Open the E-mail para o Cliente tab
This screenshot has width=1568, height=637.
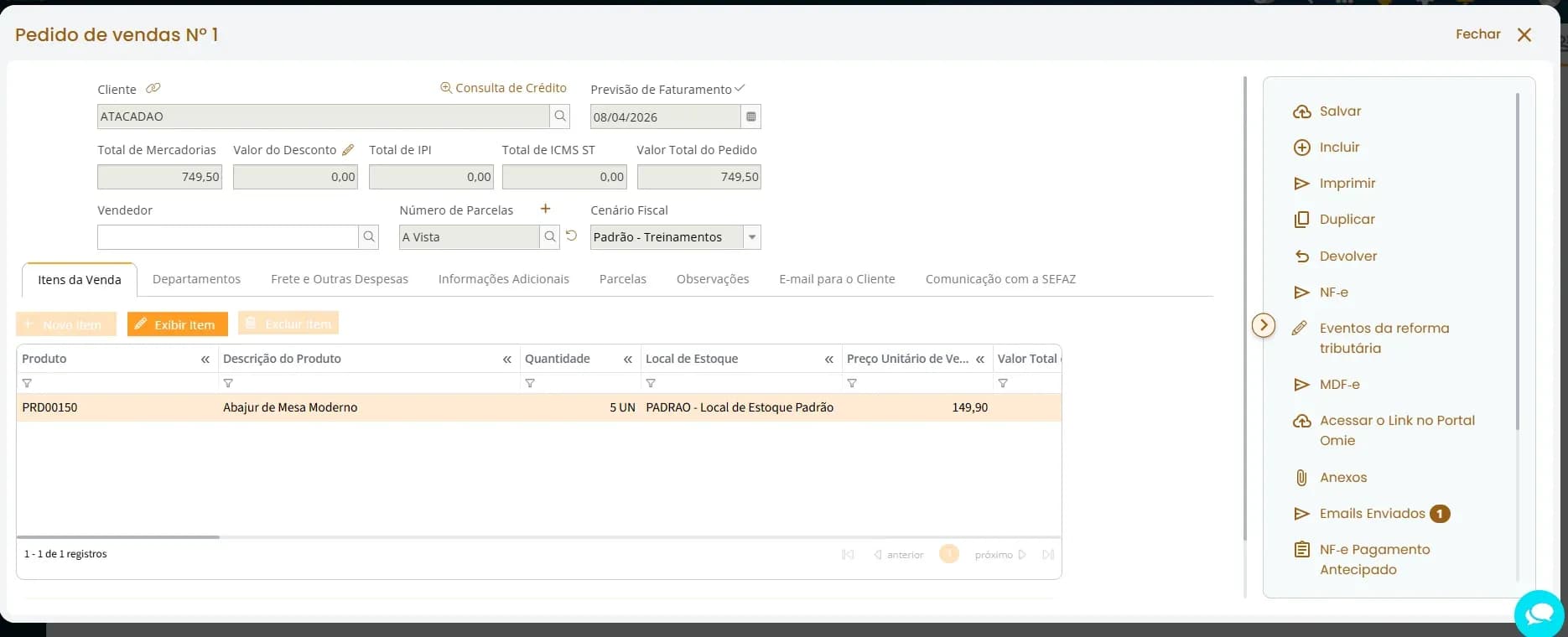(837, 279)
